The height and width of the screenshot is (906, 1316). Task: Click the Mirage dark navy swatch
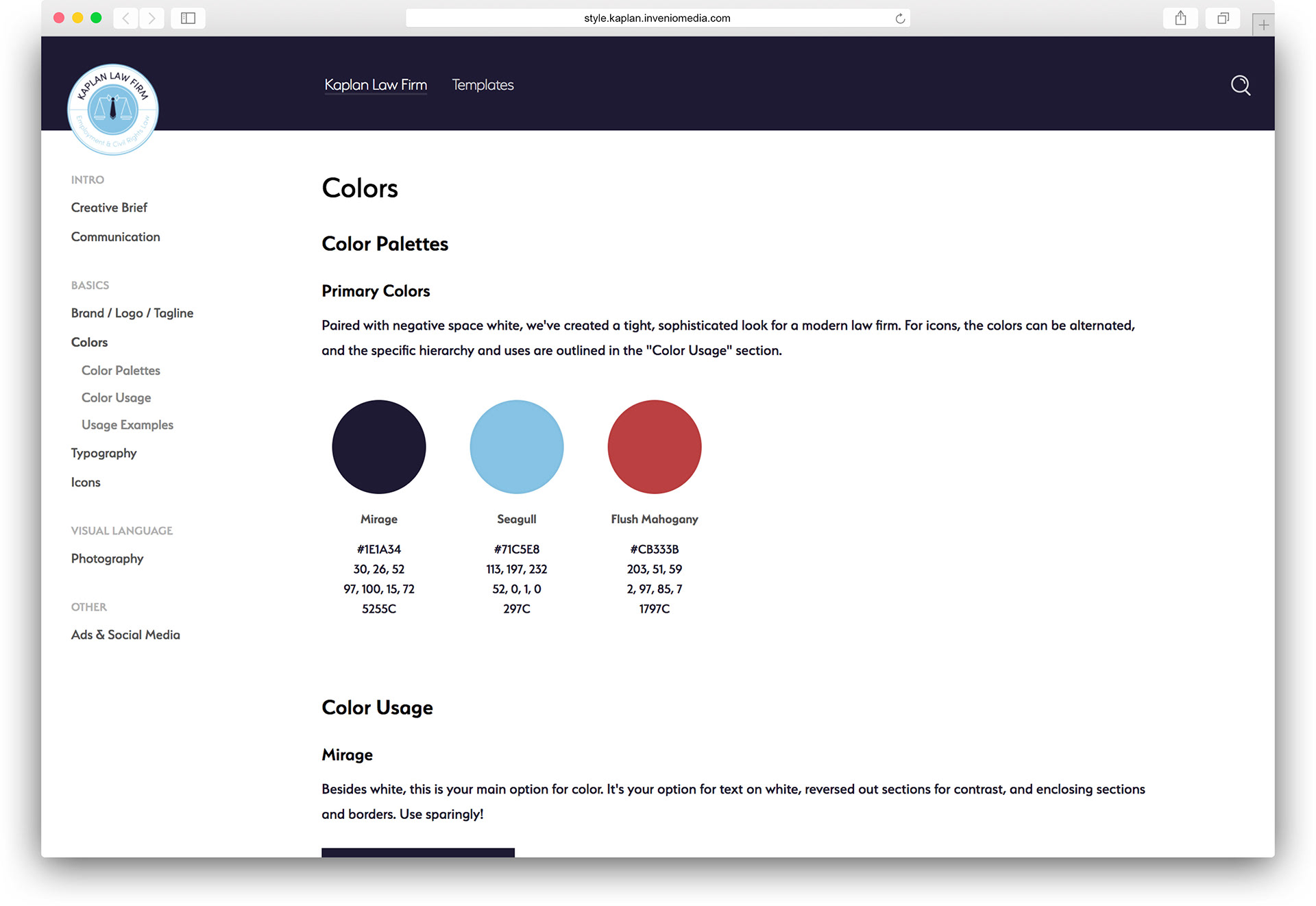(x=379, y=447)
